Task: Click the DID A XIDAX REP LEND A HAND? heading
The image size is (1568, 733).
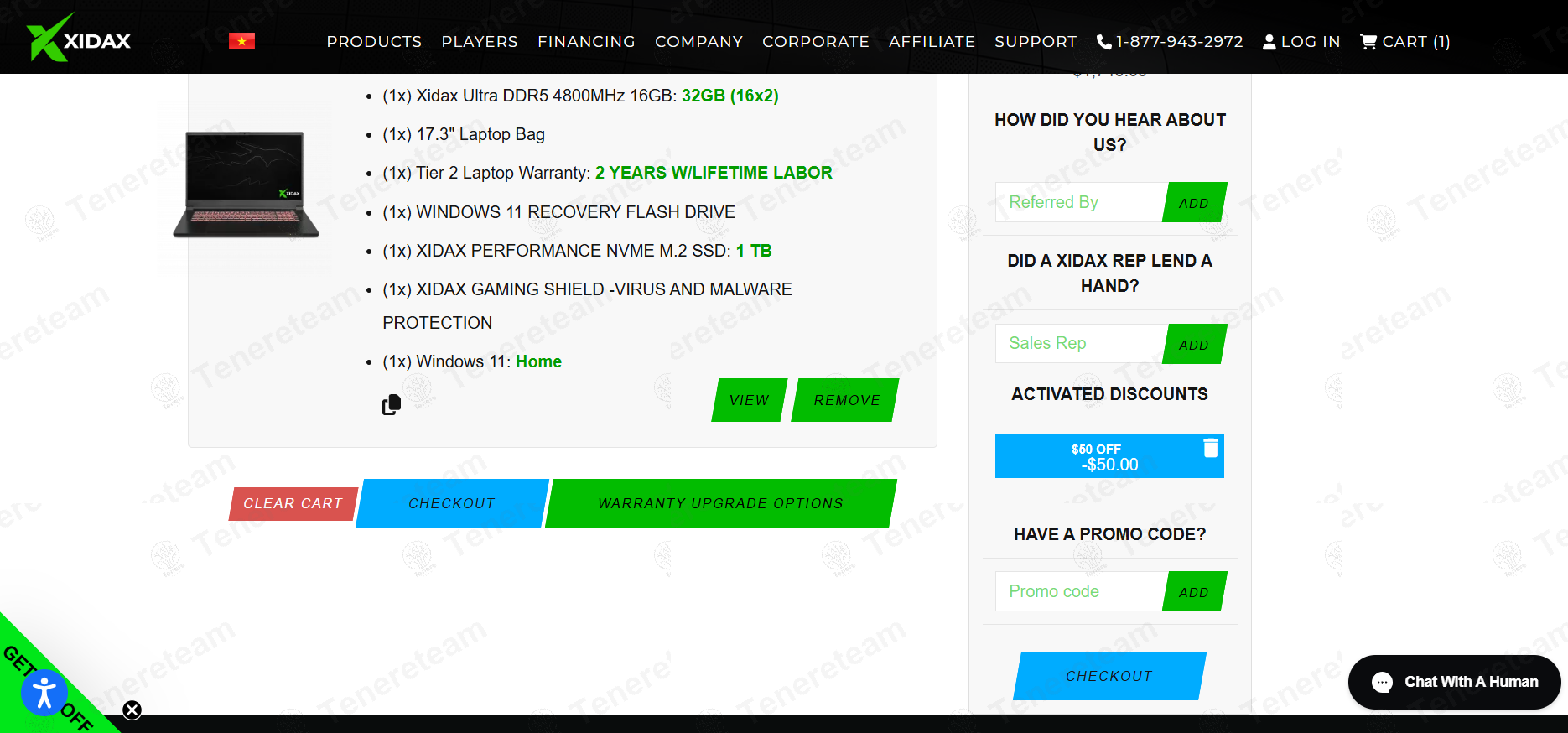Action: click(x=1110, y=273)
